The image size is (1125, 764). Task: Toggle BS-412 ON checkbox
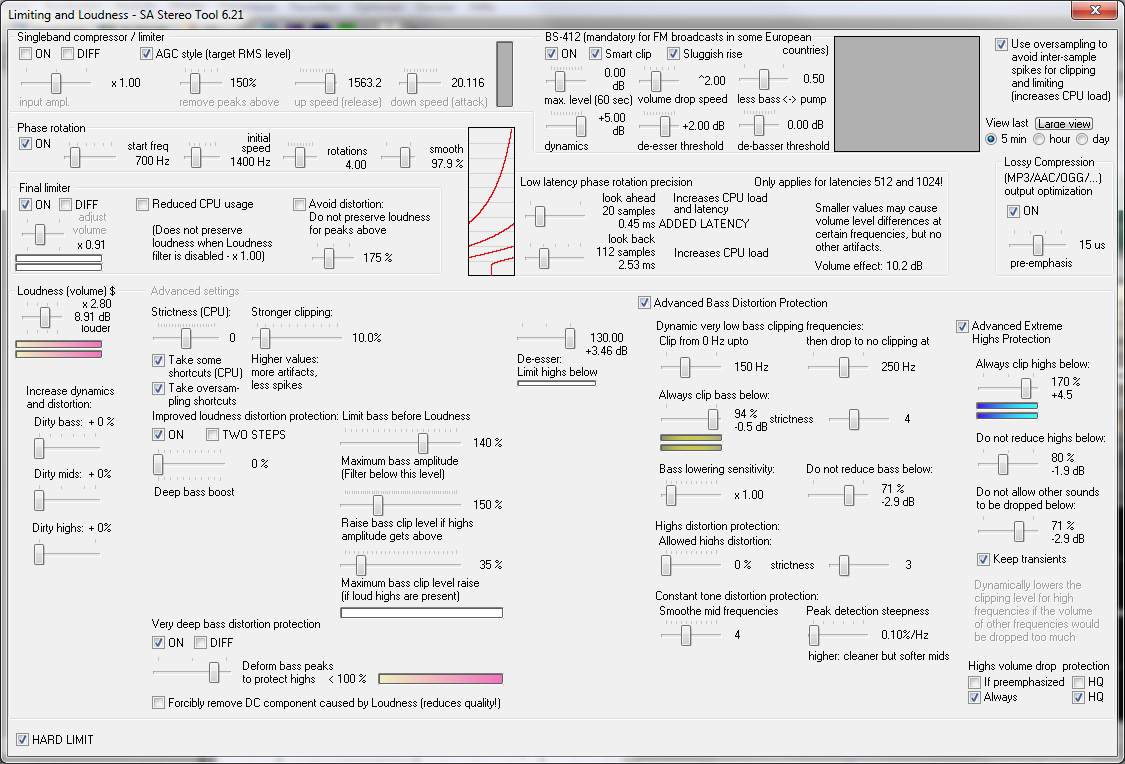(551, 54)
